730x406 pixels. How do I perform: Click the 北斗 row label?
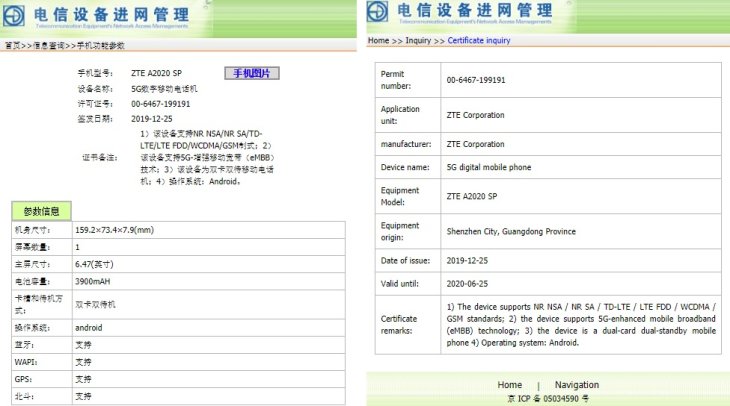pyautogui.click(x=25, y=397)
